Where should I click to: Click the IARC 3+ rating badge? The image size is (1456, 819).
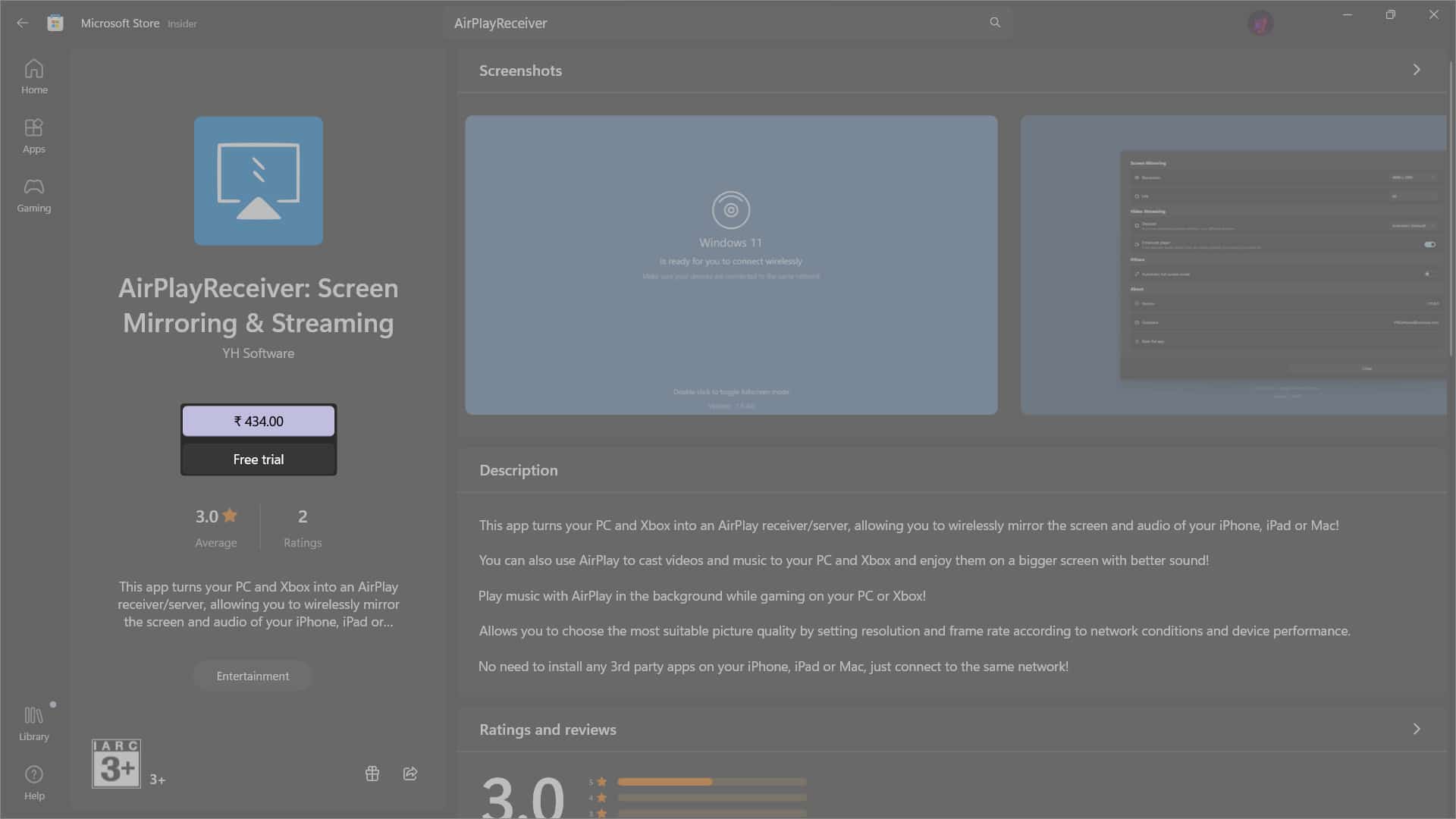coord(116,764)
